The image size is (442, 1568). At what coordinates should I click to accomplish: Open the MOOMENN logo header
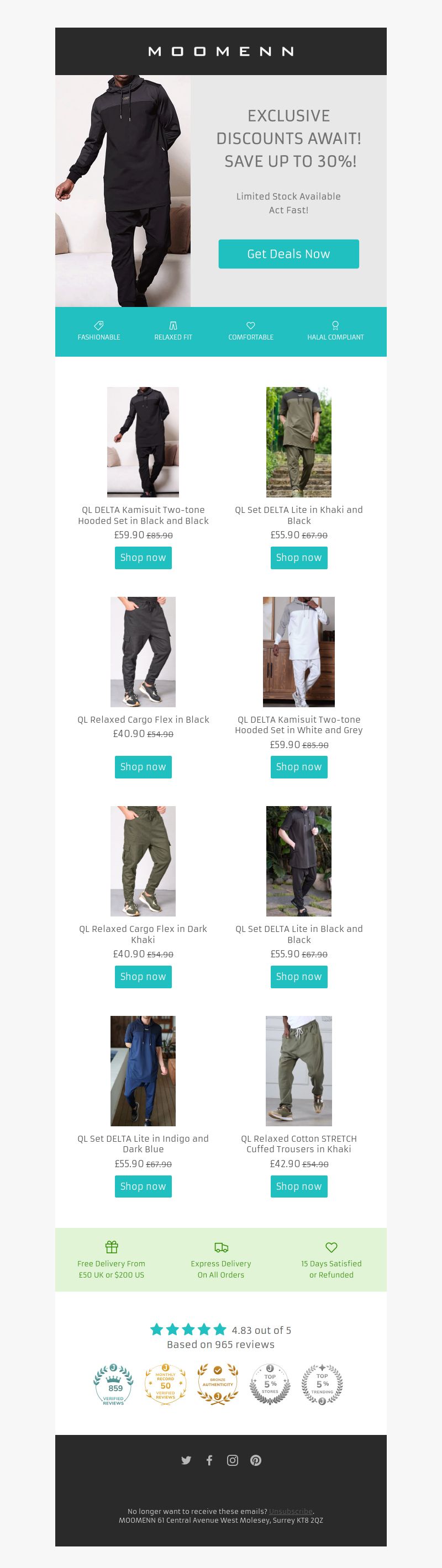(x=221, y=51)
